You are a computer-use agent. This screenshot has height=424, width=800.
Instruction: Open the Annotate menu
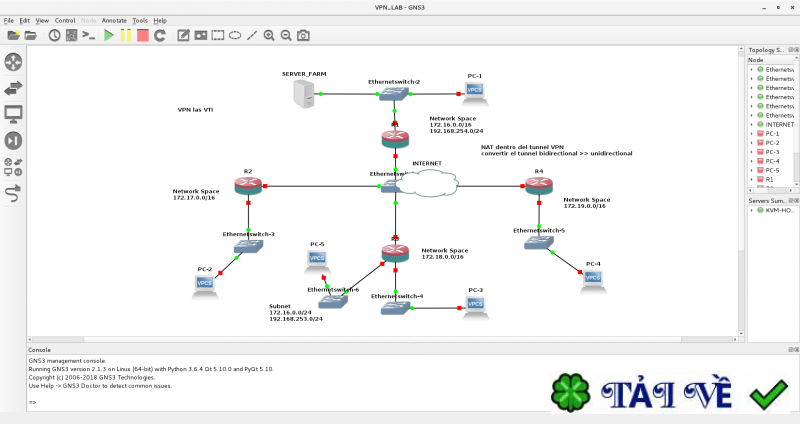(114, 20)
